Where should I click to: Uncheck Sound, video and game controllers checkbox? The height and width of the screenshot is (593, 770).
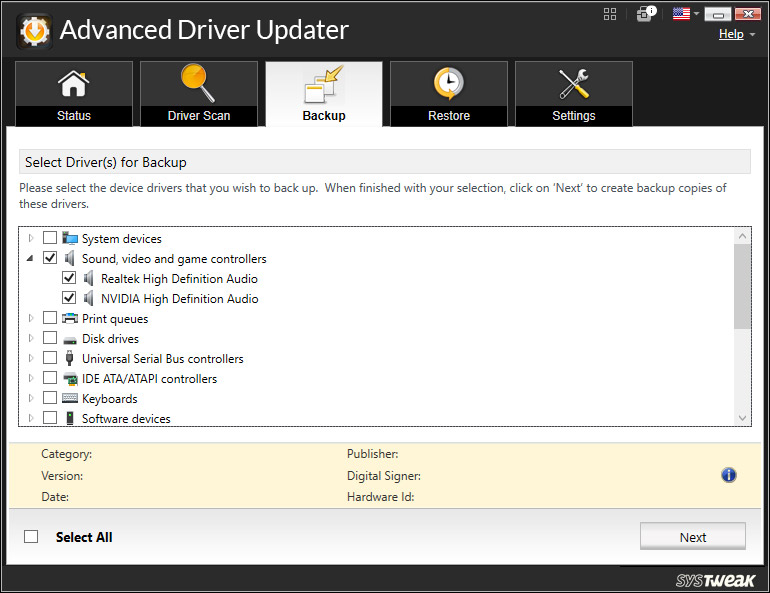coord(50,258)
